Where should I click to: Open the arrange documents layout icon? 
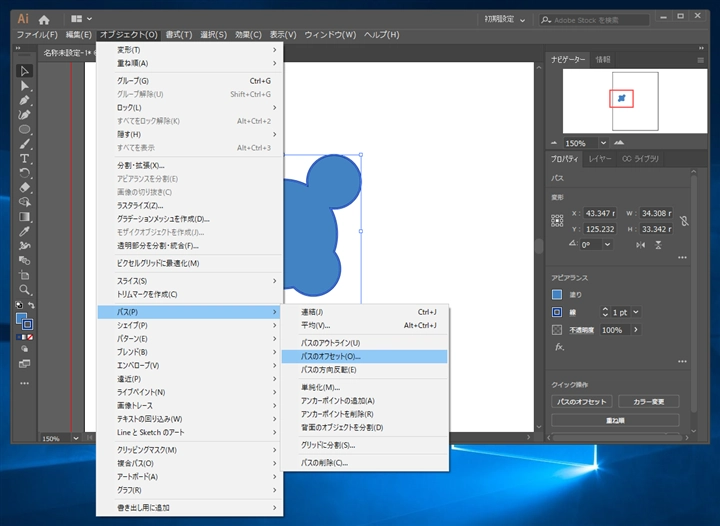click(81, 19)
